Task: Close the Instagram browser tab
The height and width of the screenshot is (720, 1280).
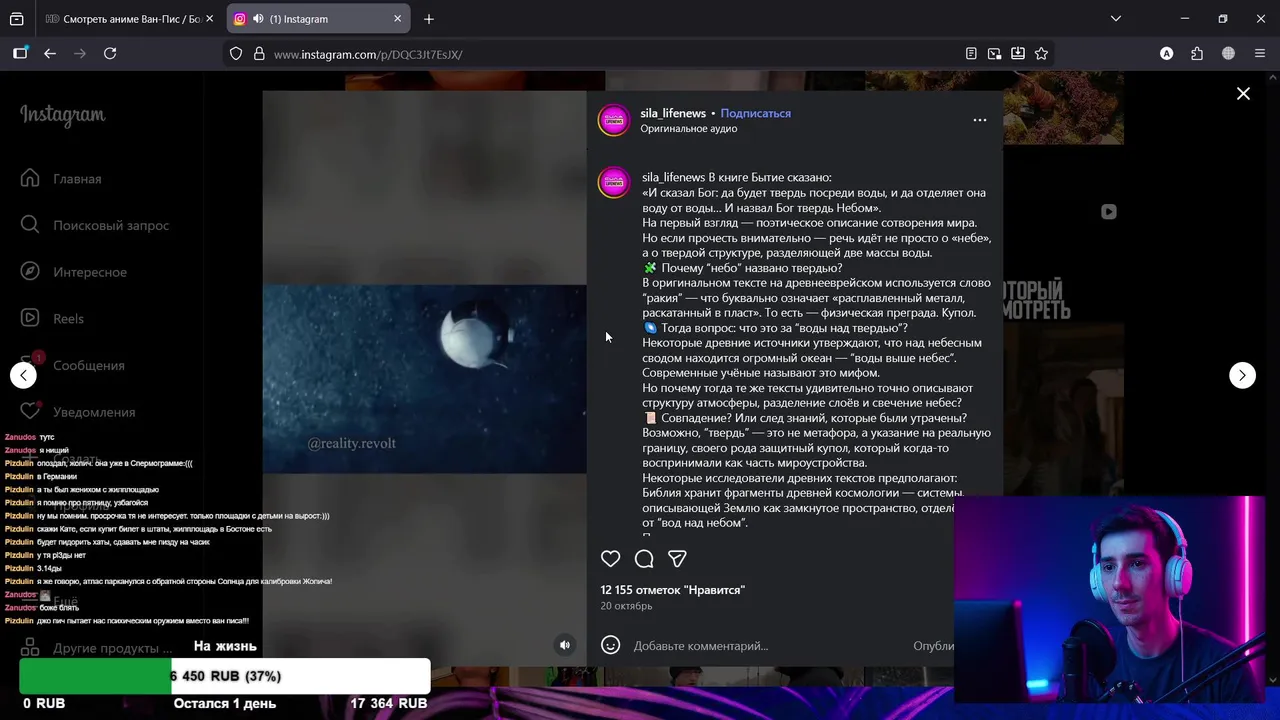Action: (x=397, y=19)
